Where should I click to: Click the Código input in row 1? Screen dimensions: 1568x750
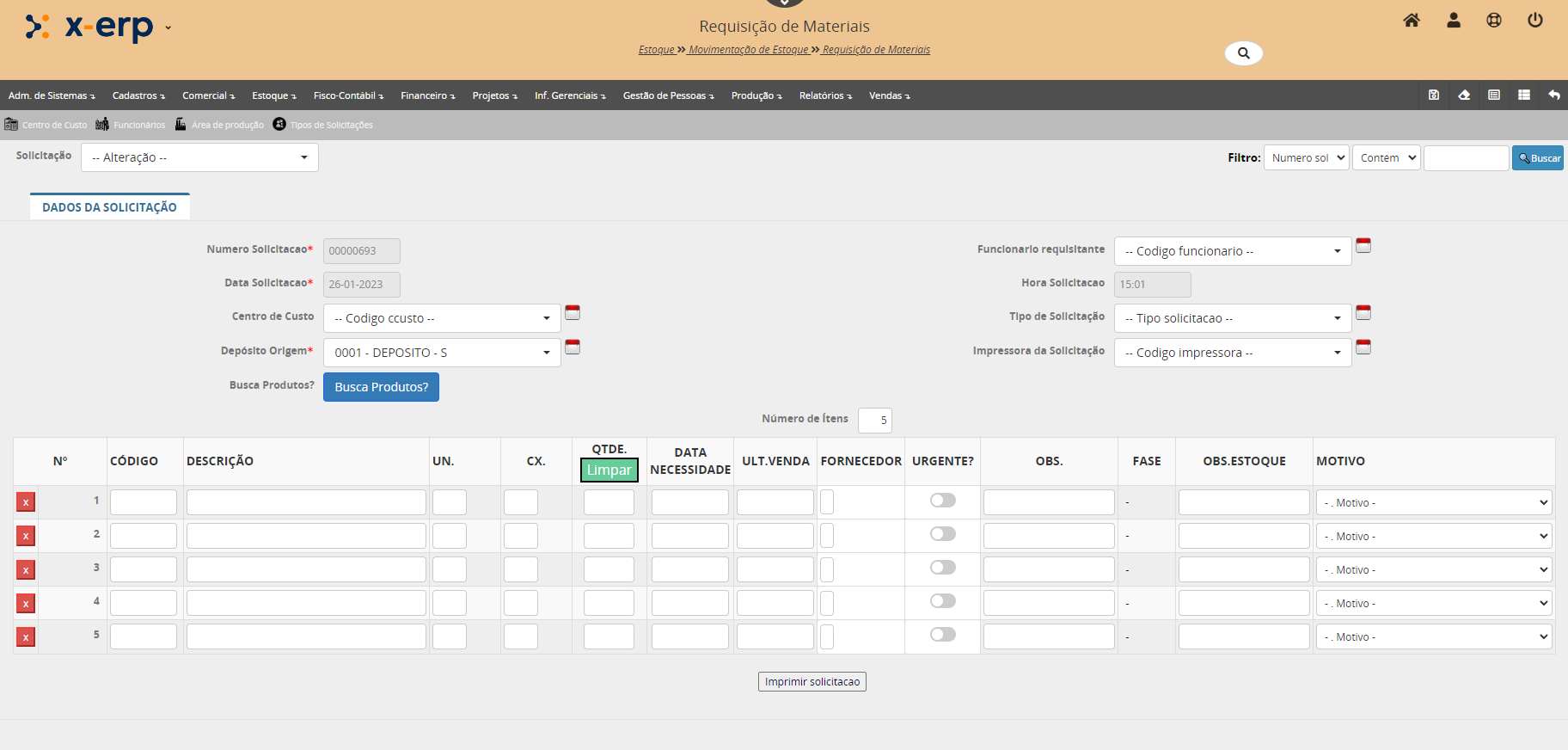[144, 502]
